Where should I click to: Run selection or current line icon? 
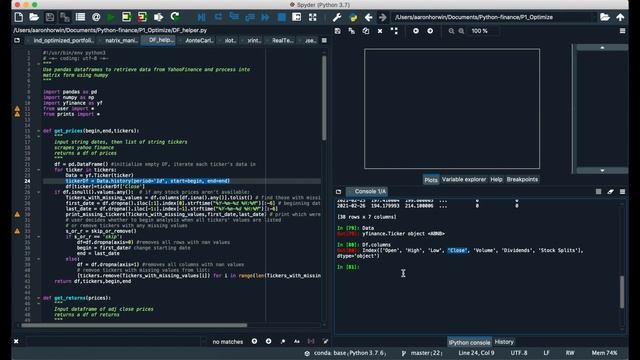click(158, 17)
